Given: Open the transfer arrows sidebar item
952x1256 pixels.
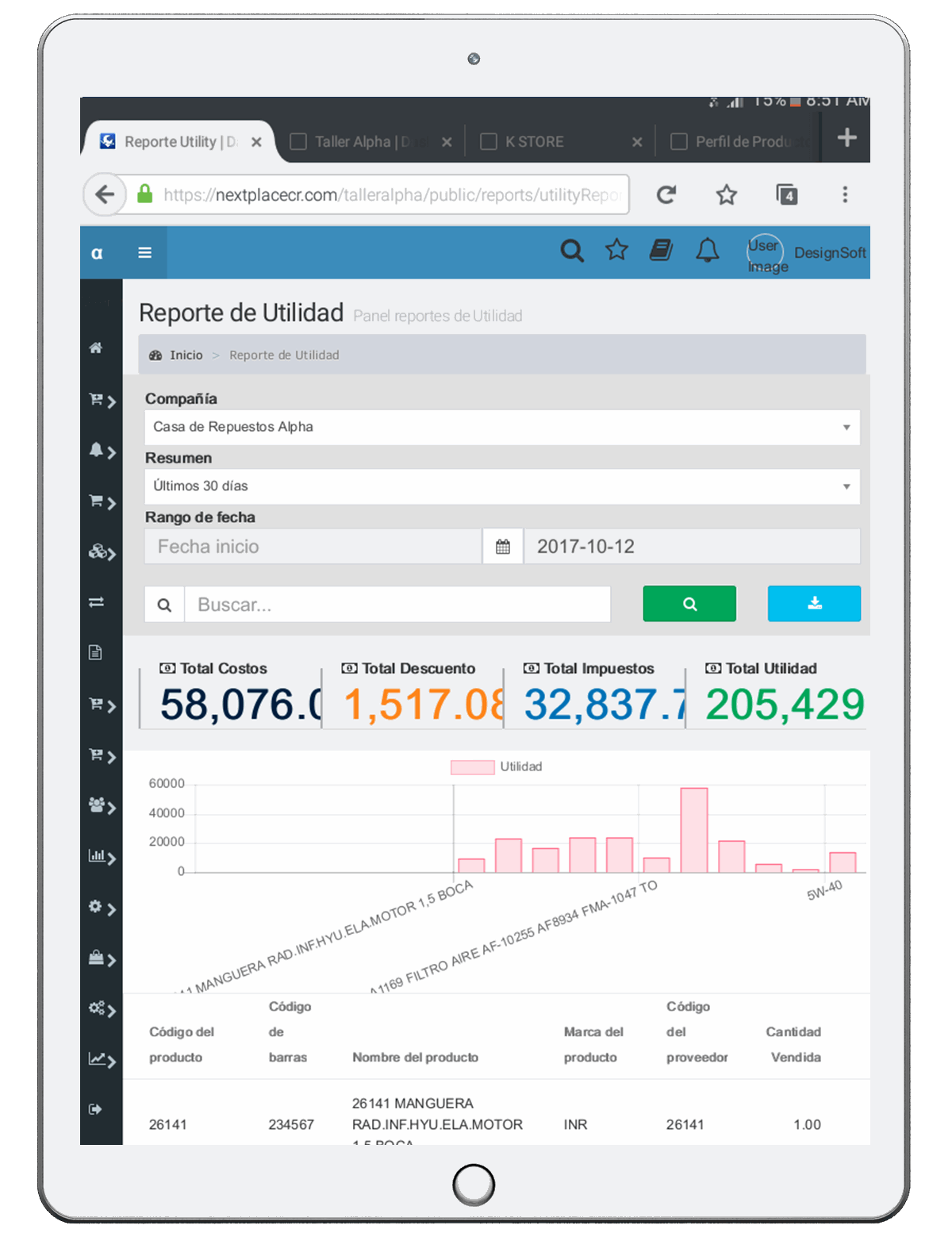Looking at the screenshot, I should 96,602.
